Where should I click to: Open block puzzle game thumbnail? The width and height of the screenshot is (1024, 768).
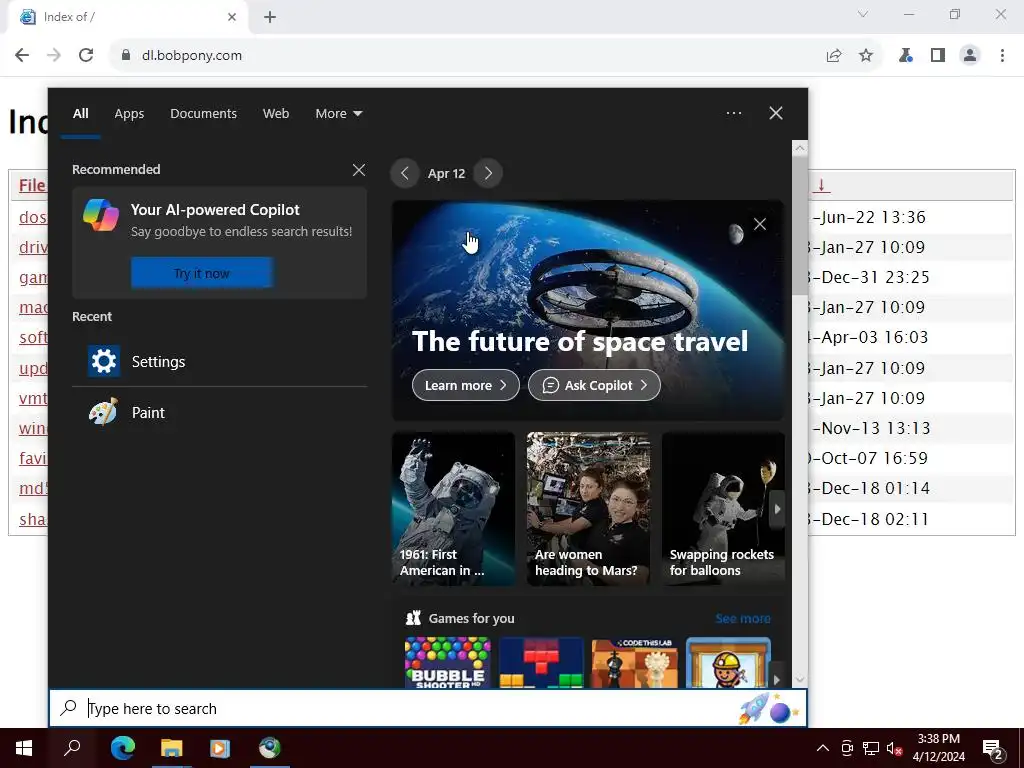(541, 662)
